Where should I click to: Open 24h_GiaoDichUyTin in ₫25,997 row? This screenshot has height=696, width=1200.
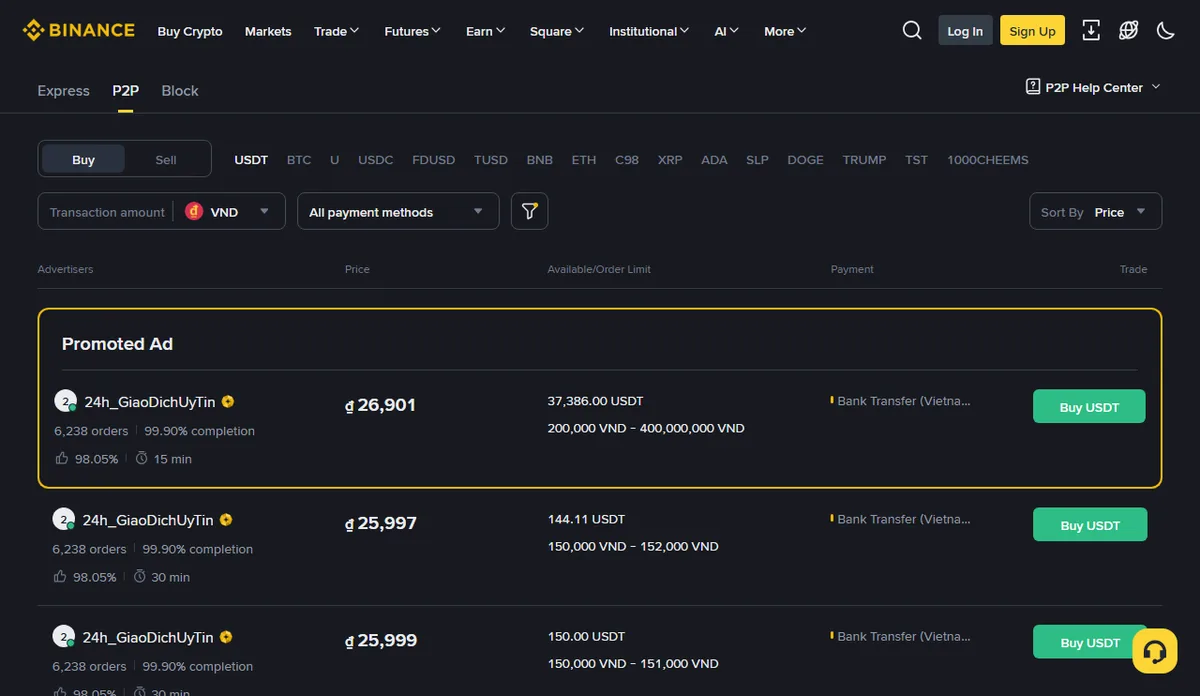coord(148,520)
